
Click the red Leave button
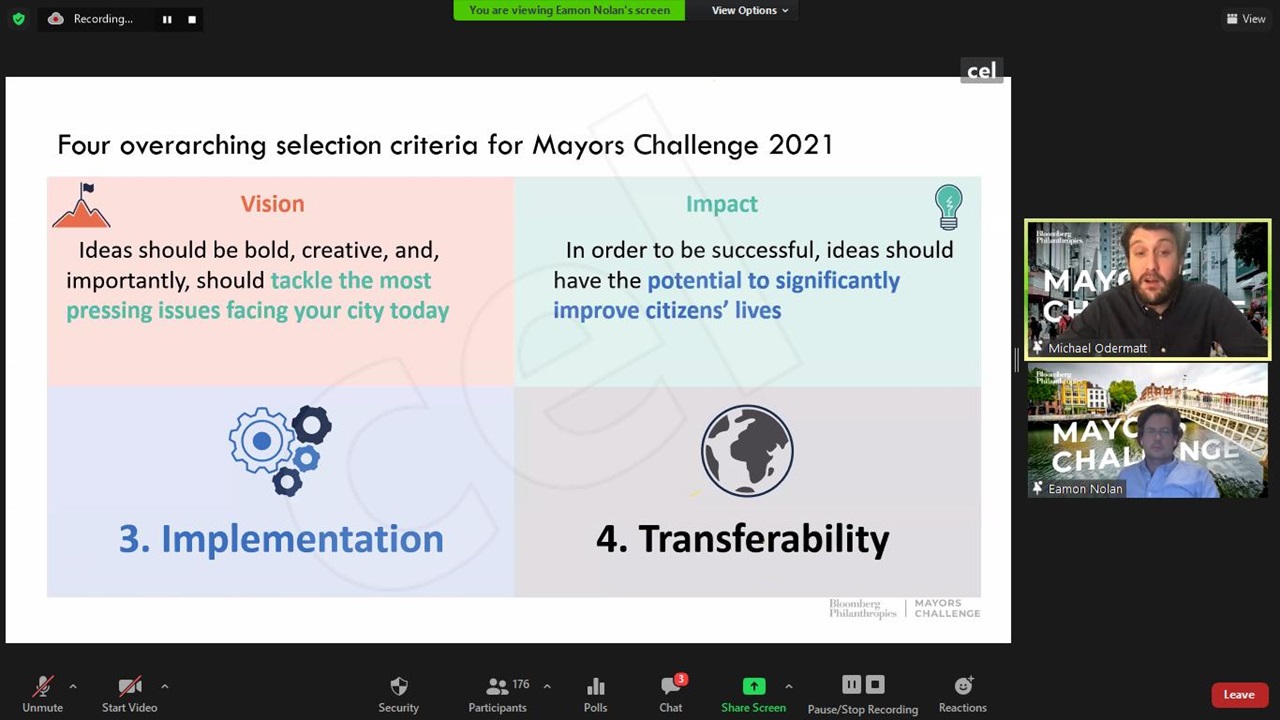tap(1238, 695)
